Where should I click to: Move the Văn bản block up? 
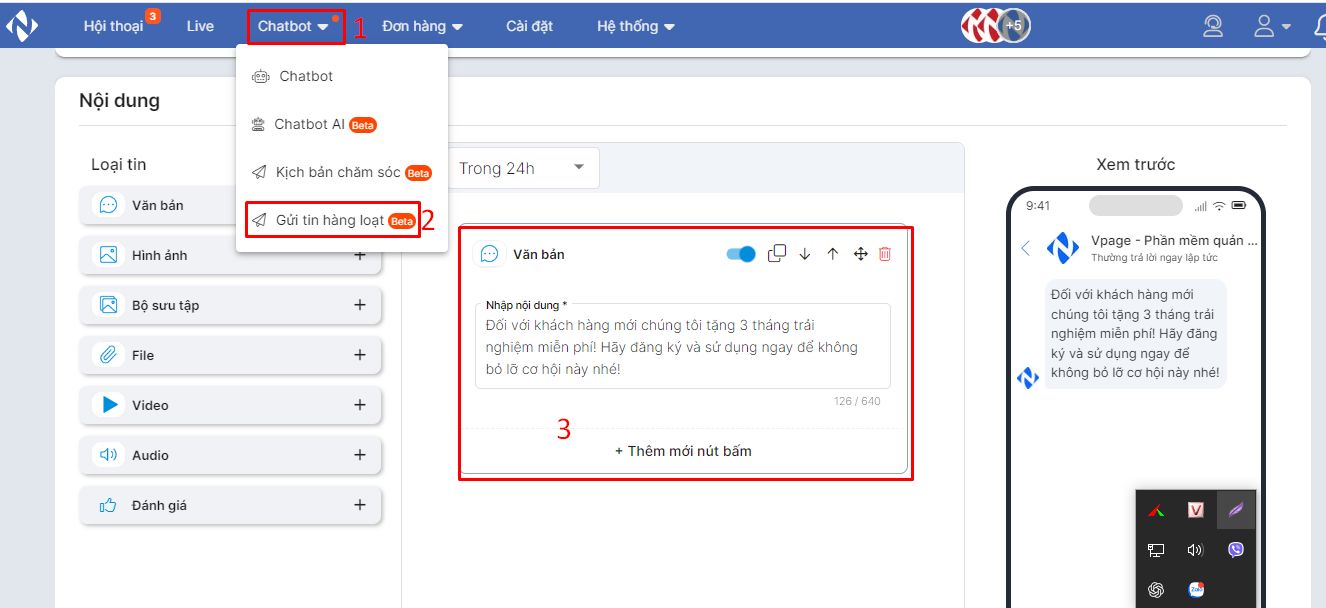(832, 254)
